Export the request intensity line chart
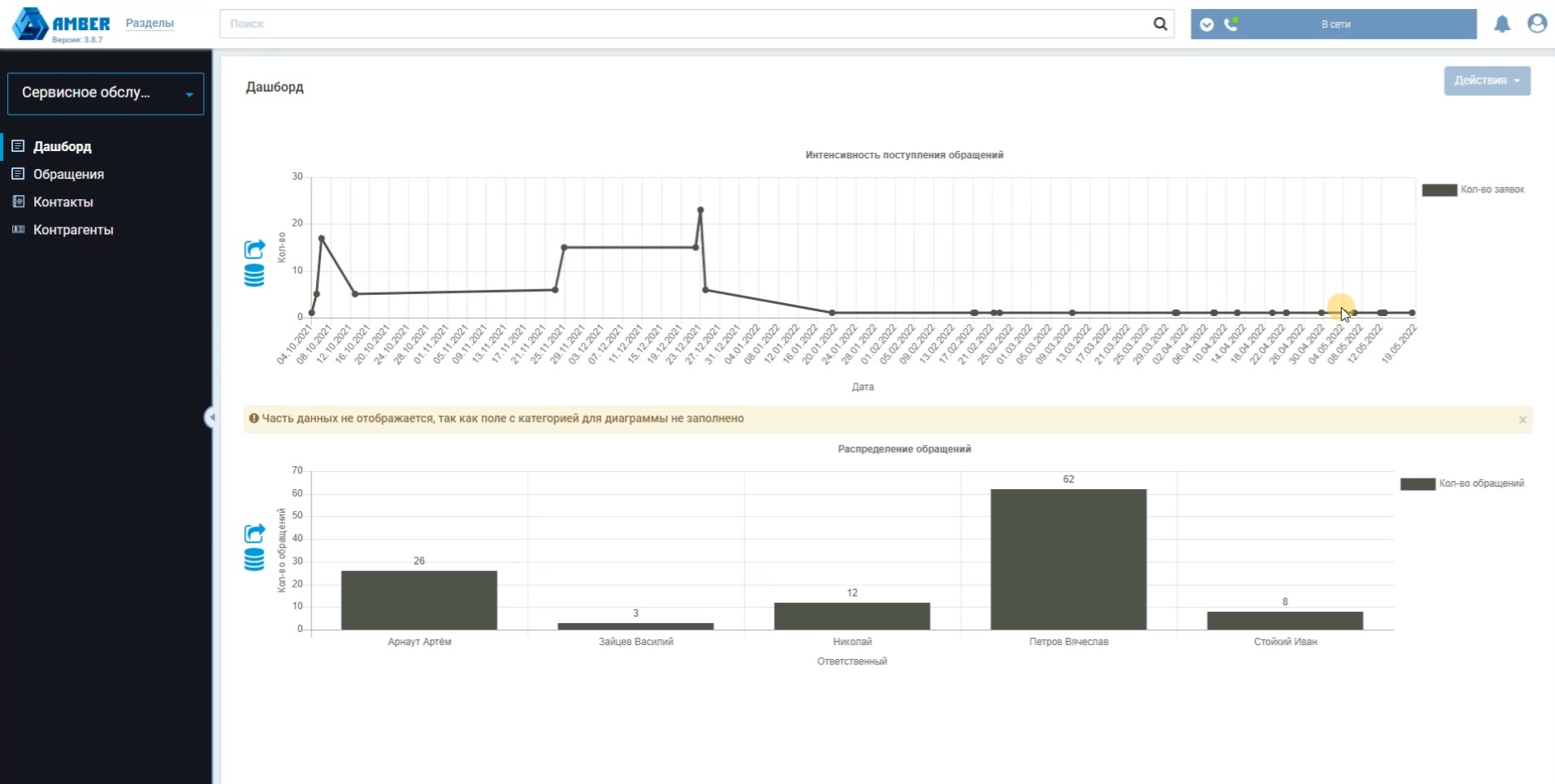1555x784 pixels. tap(254, 249)
